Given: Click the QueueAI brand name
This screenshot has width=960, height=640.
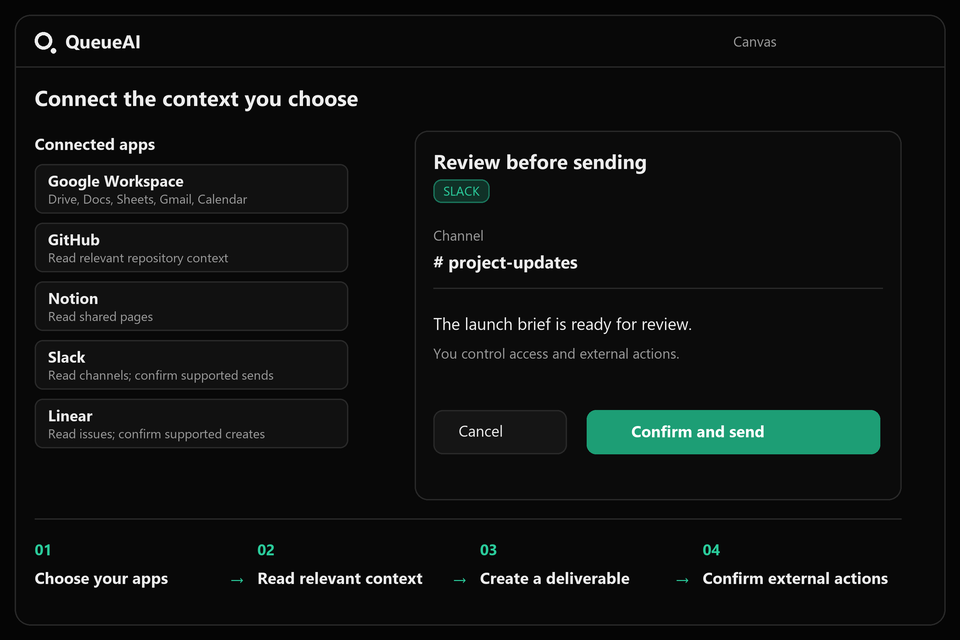Looking at the screenshot, I should pos(103,42).
